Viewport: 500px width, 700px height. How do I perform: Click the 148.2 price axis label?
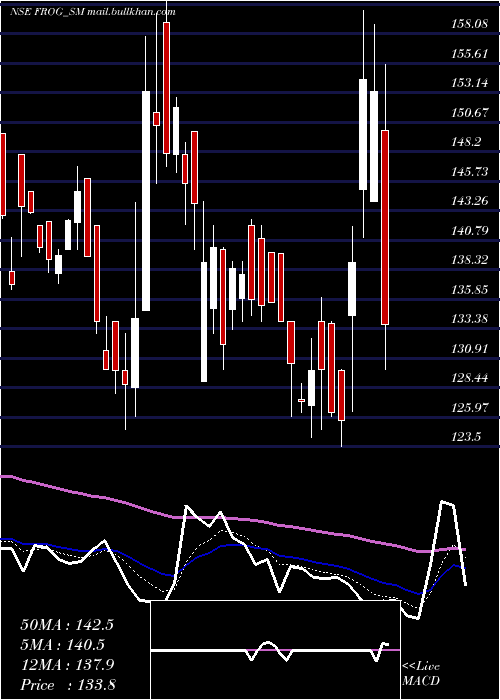[466, 142]
